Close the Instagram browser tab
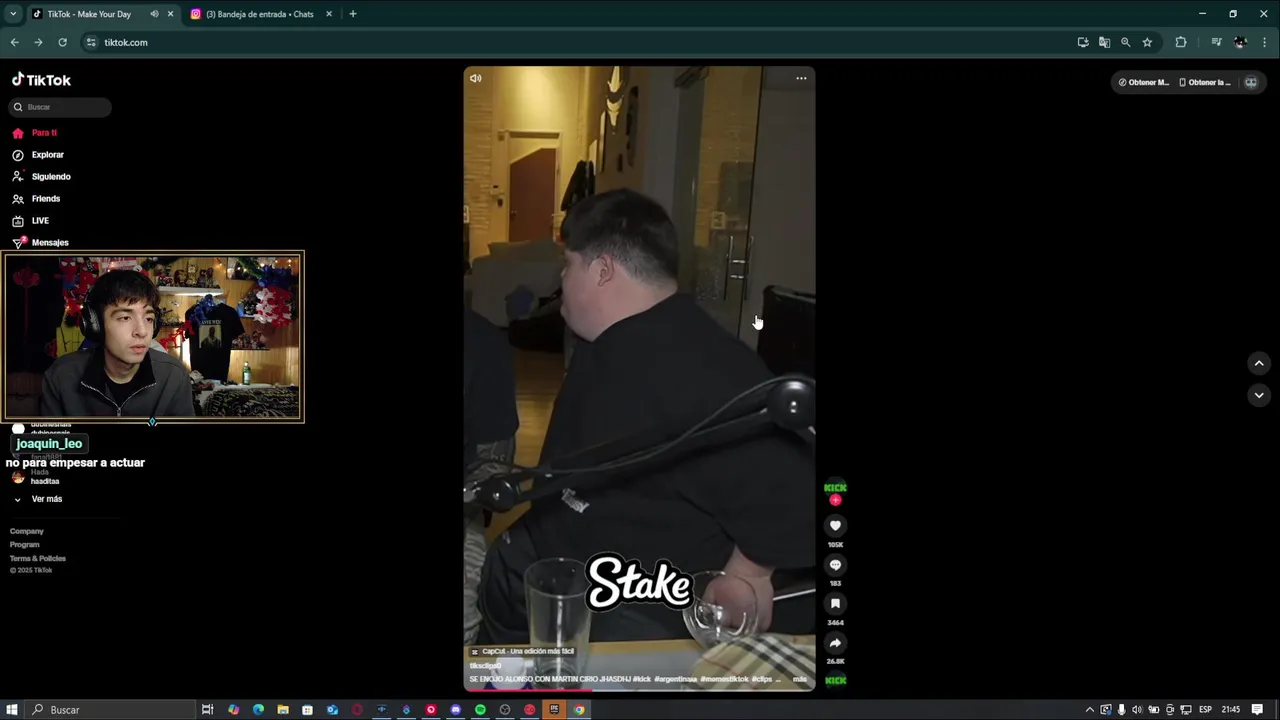The image size is (1280, 720). (328, 14)
